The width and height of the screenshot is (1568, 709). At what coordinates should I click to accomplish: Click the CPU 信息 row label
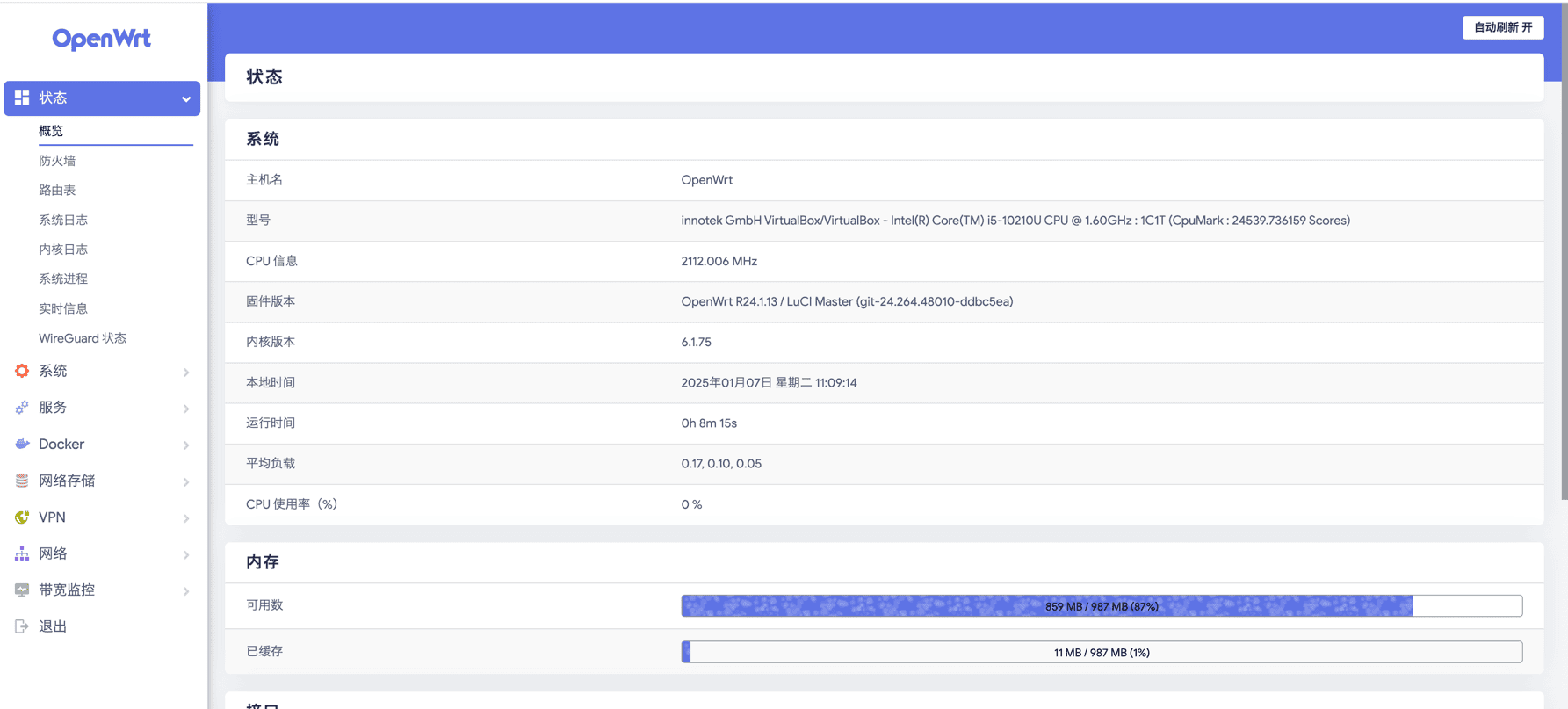(271, 261)
